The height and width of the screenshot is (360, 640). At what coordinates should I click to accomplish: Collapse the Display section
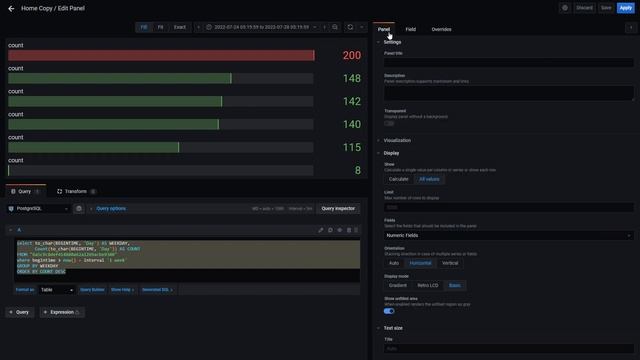(x=391, y=153)
